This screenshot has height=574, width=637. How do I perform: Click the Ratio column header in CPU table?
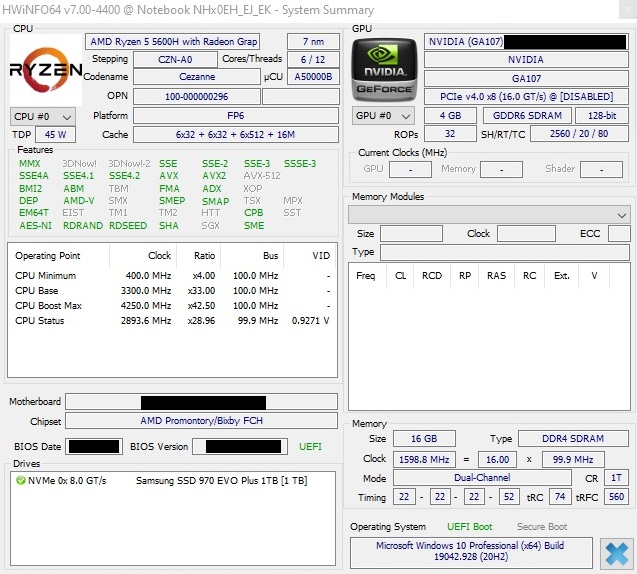(x=199, y=256)
